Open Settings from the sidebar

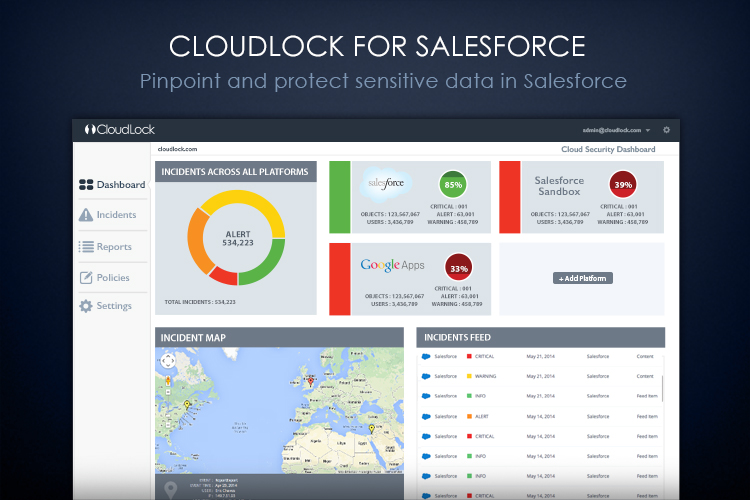[x=105, y=306]
